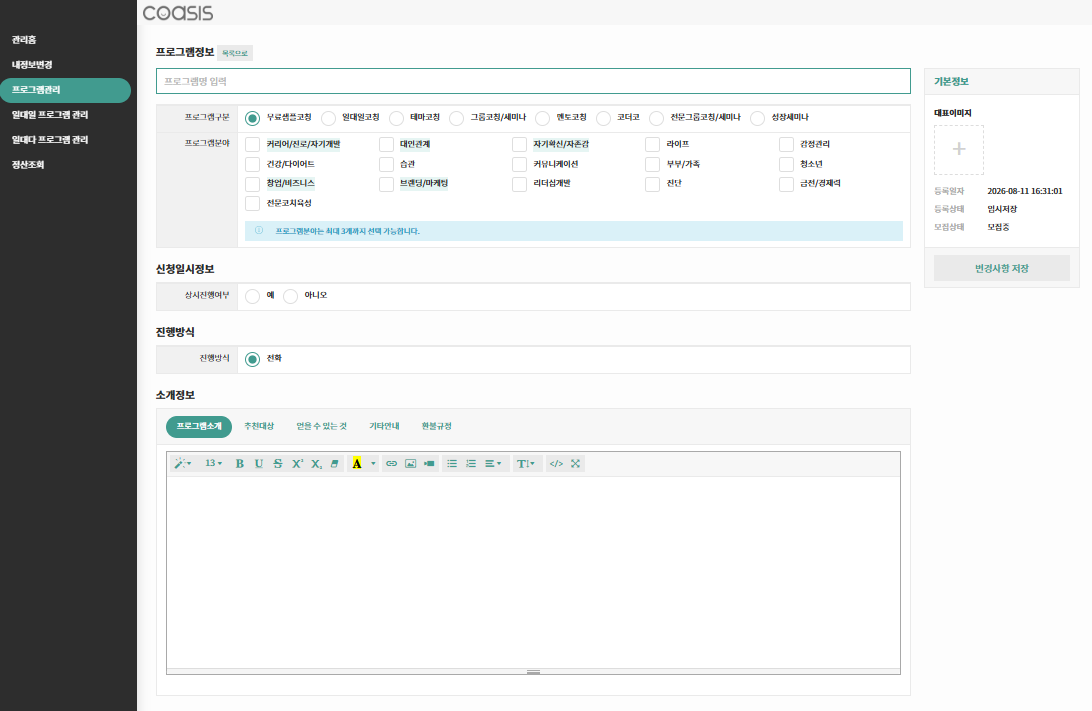Image resolution: width=1092 pixels, height=711 pixels.
Task: Select 예 for 상시진행여부
Action: 253,296
